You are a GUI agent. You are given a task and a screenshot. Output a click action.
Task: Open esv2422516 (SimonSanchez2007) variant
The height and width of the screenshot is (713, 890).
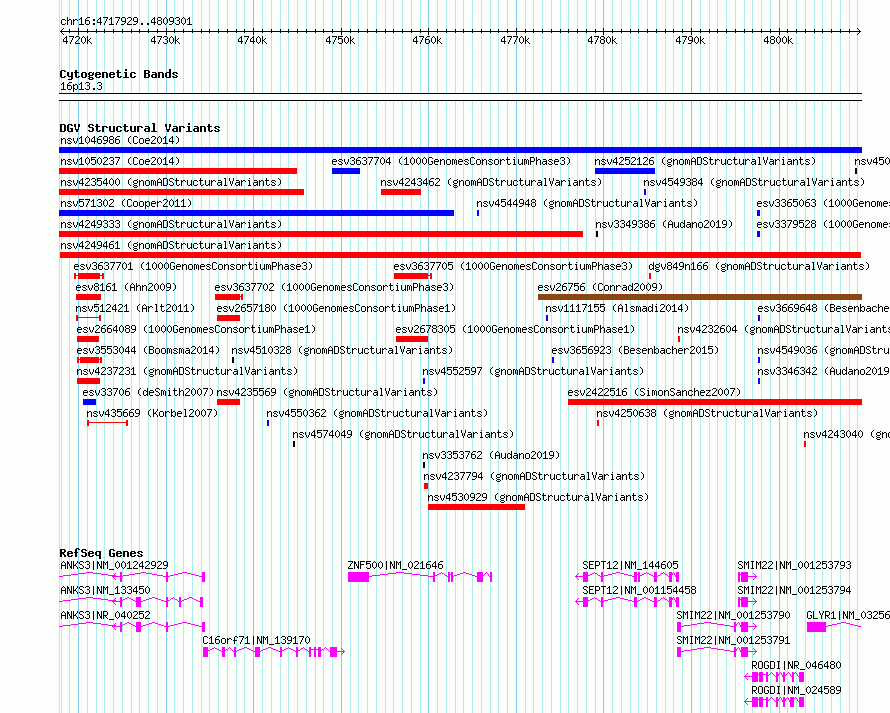[x=654, y=392]
